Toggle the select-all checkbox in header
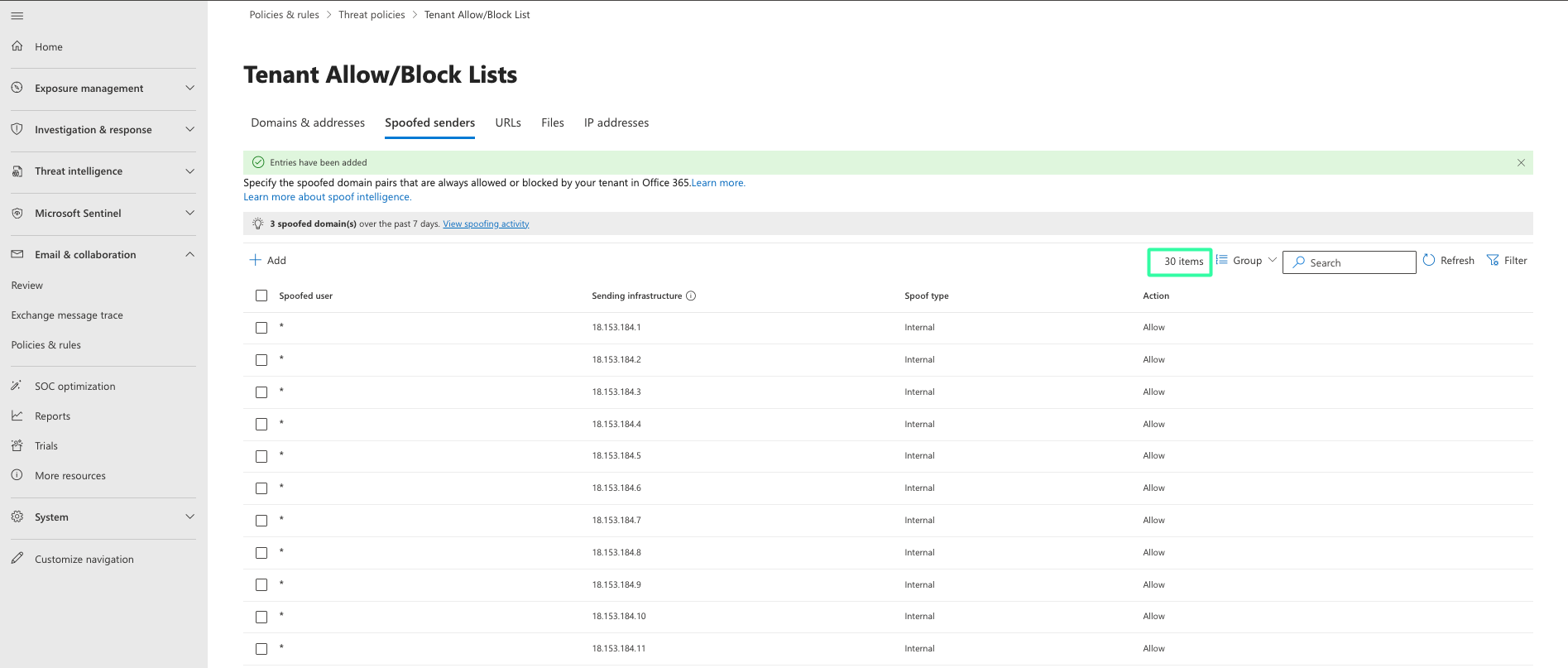1568x668 pixels. pos(261,296)
